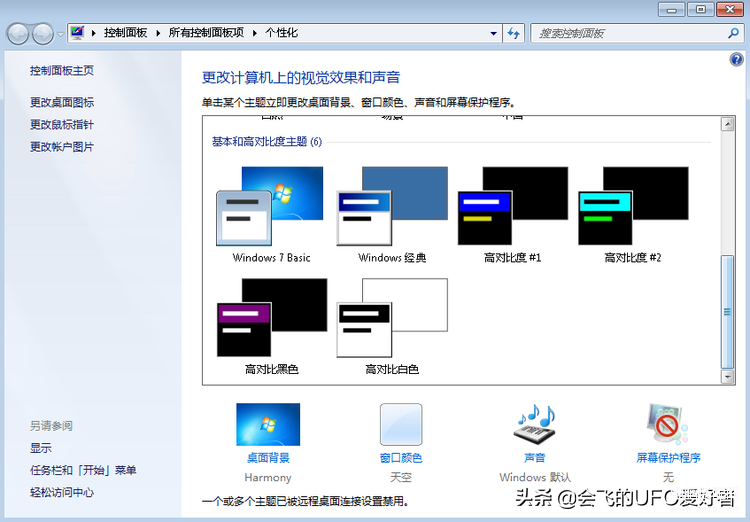The image size is (750, 522).
Task: Select the Windows 7 Basic theme
Action: [x=271, y=215]
